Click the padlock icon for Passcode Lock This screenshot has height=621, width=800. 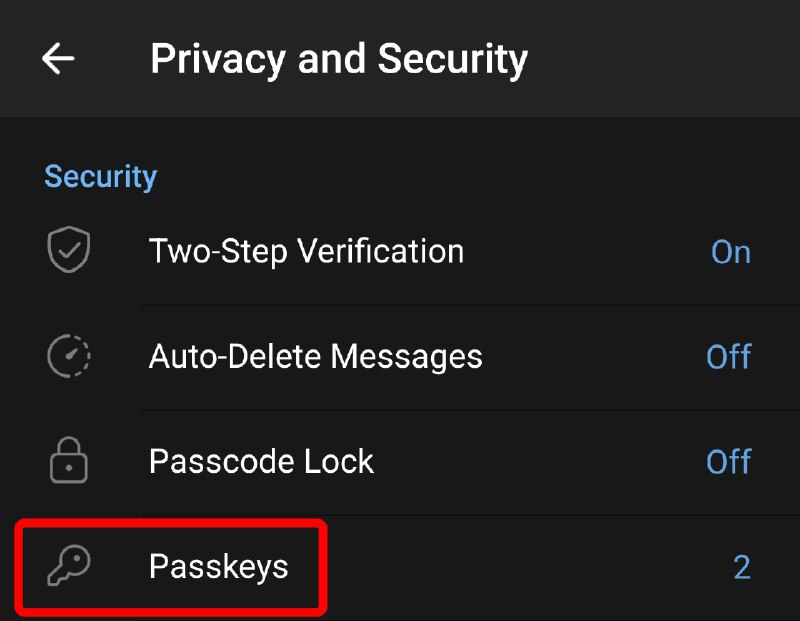point(69,462)
